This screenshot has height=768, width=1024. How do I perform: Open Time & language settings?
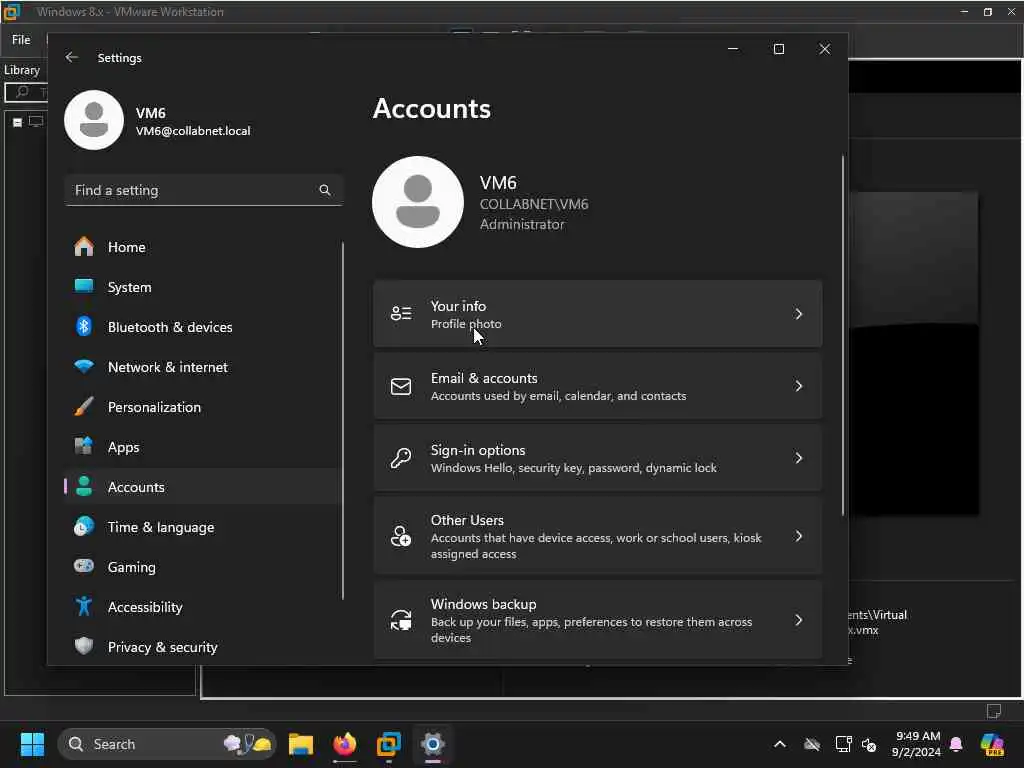[x=202, y=526]
